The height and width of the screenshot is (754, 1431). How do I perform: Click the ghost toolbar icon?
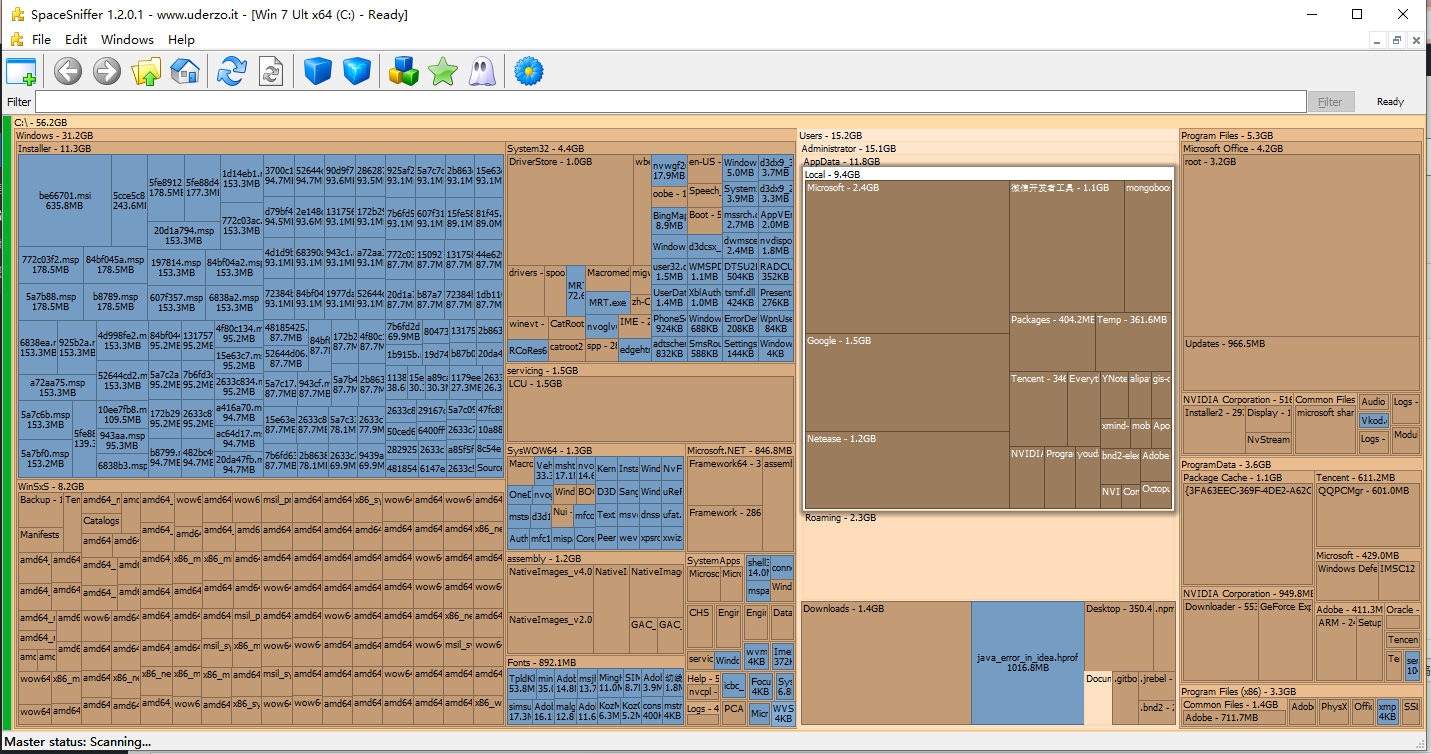click(x=481, y=71)
